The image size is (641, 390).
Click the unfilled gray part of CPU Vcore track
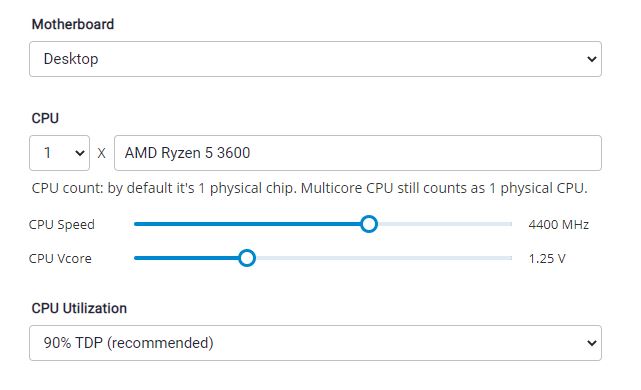coord(384,258)
